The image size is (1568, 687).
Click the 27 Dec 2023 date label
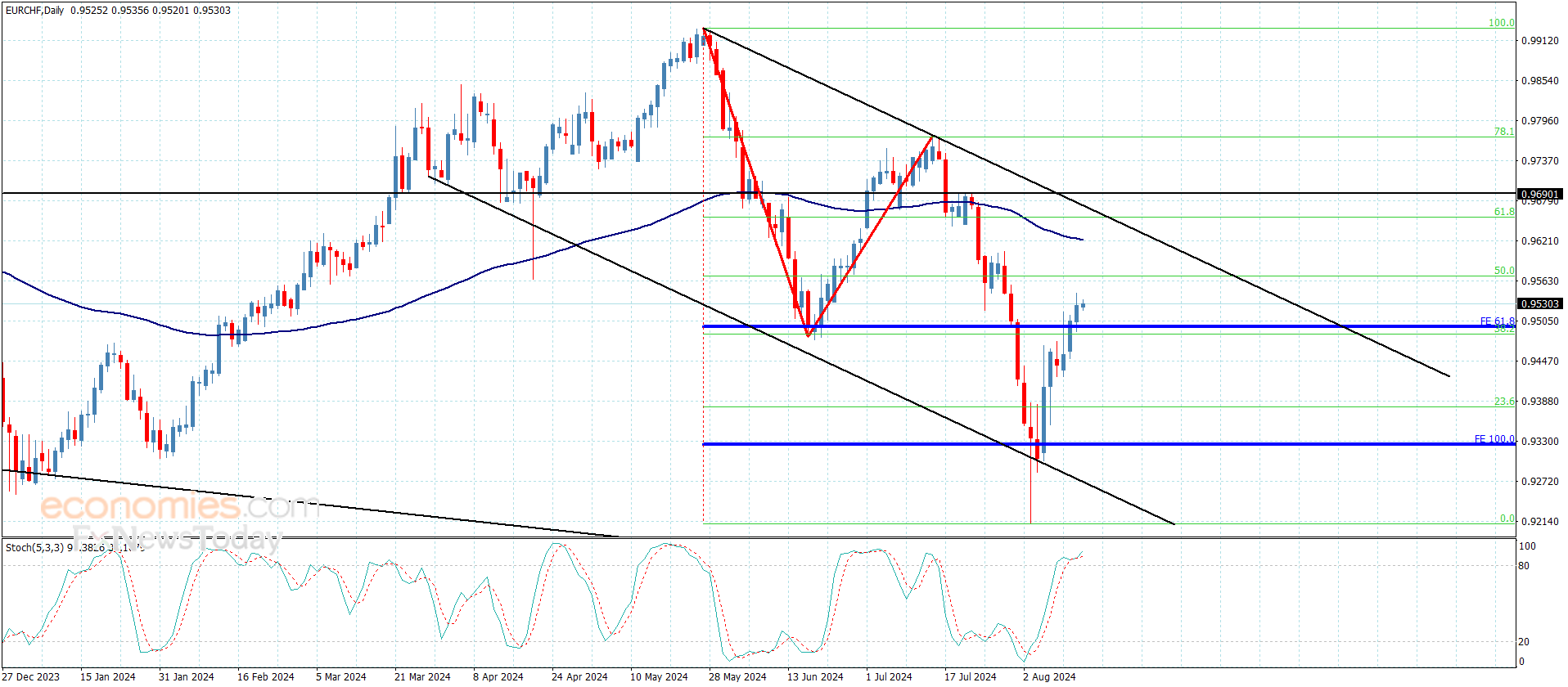pyautogui.click(x=30, y=676)
